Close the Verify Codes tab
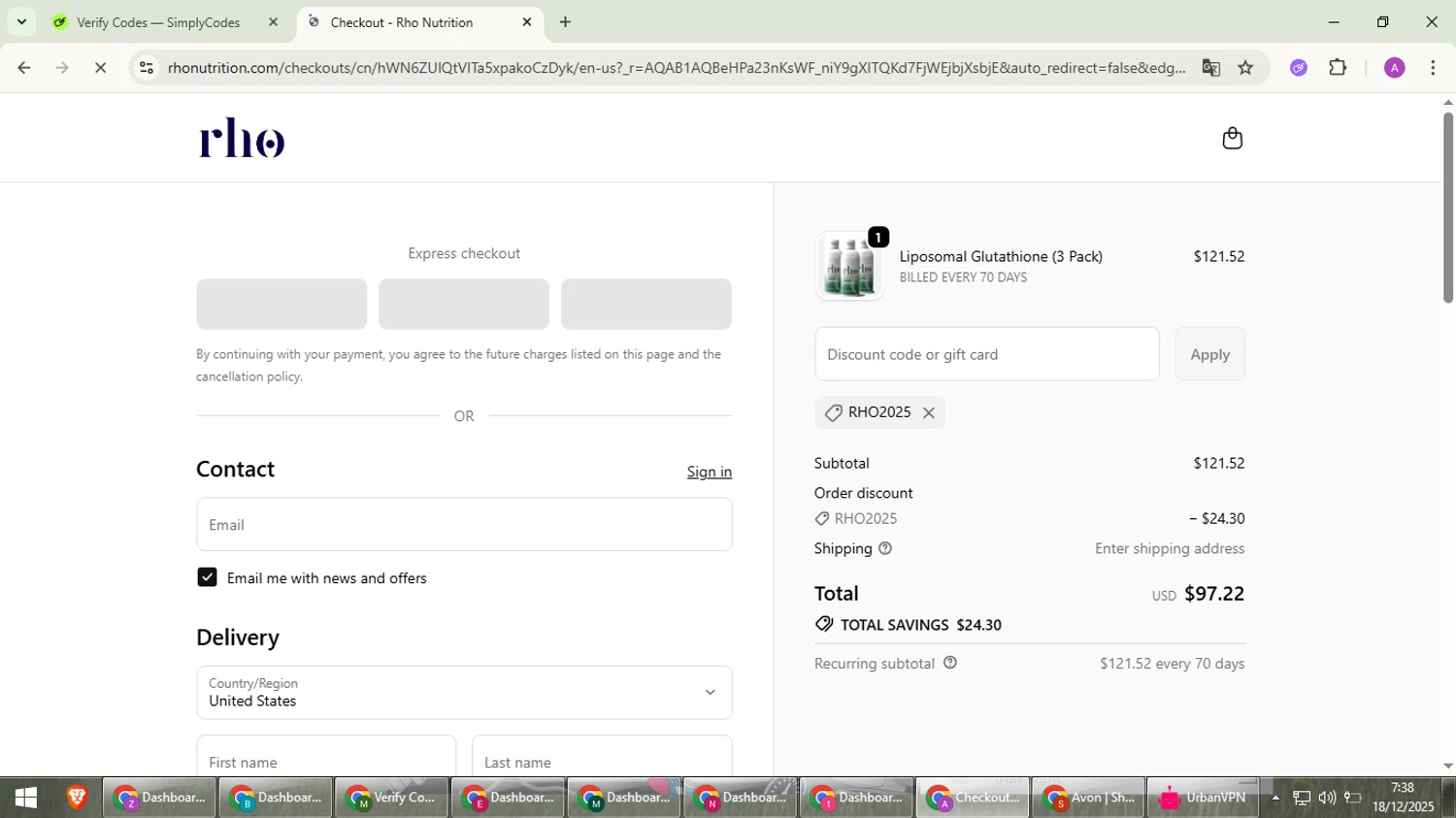This screenshot has width=1456, height=818. (274, 22)
